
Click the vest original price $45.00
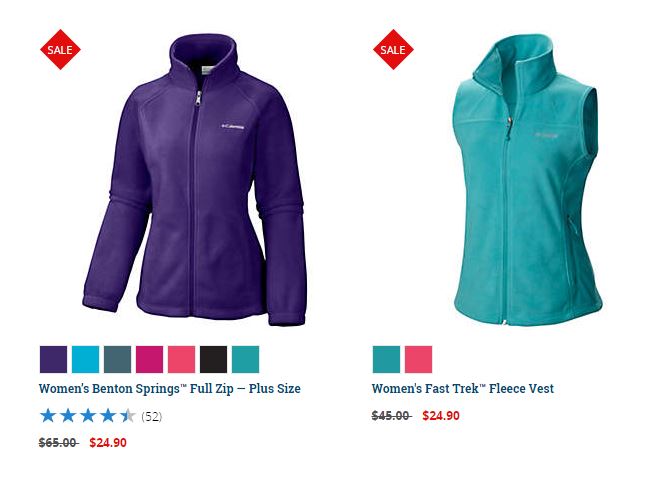(x=391, y=416)
